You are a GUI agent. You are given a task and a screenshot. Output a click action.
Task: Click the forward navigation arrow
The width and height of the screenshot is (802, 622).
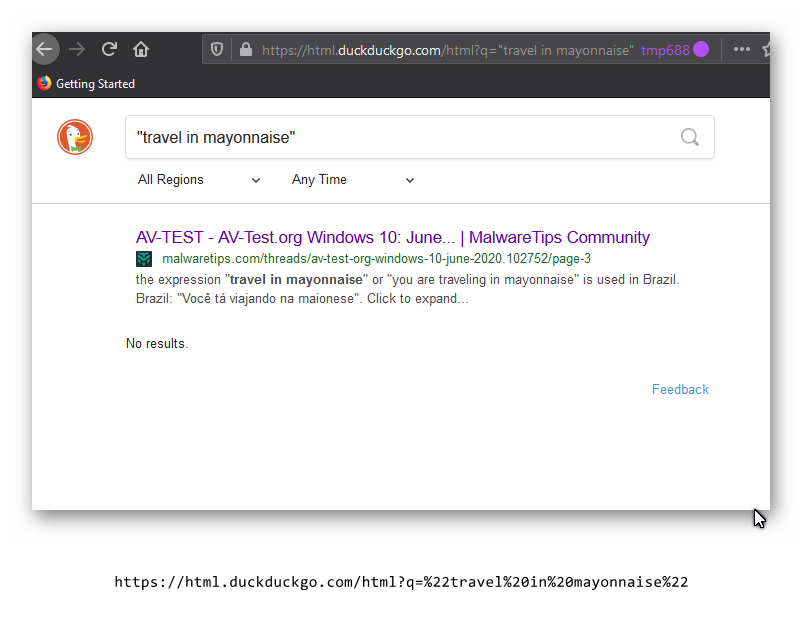pos(77,49)
